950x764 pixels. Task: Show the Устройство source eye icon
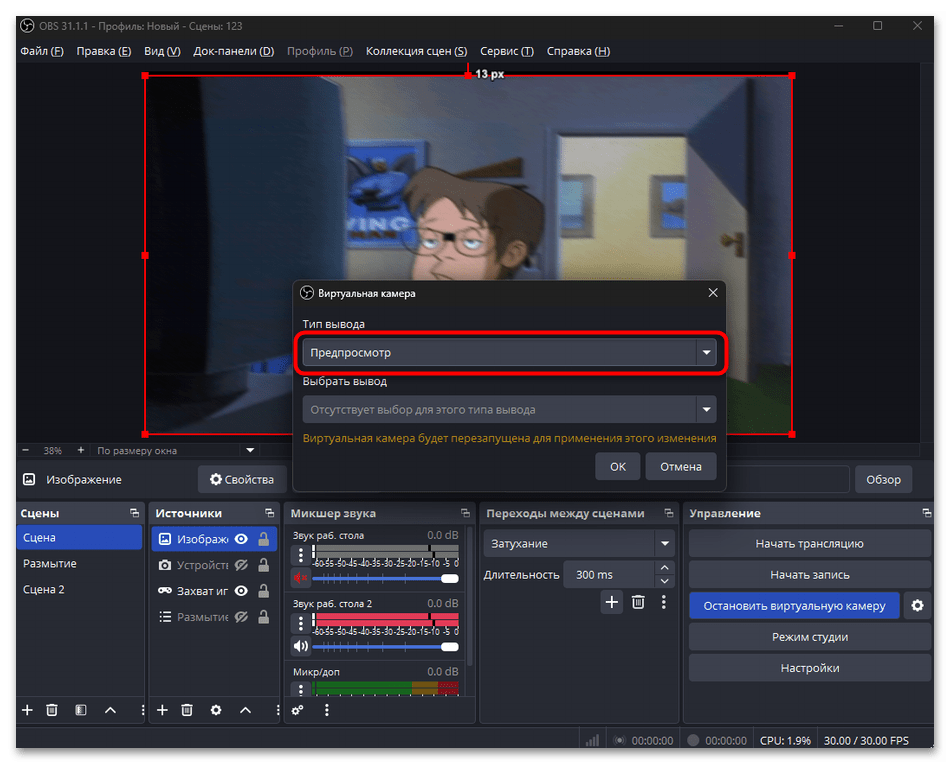coord(241,565)
